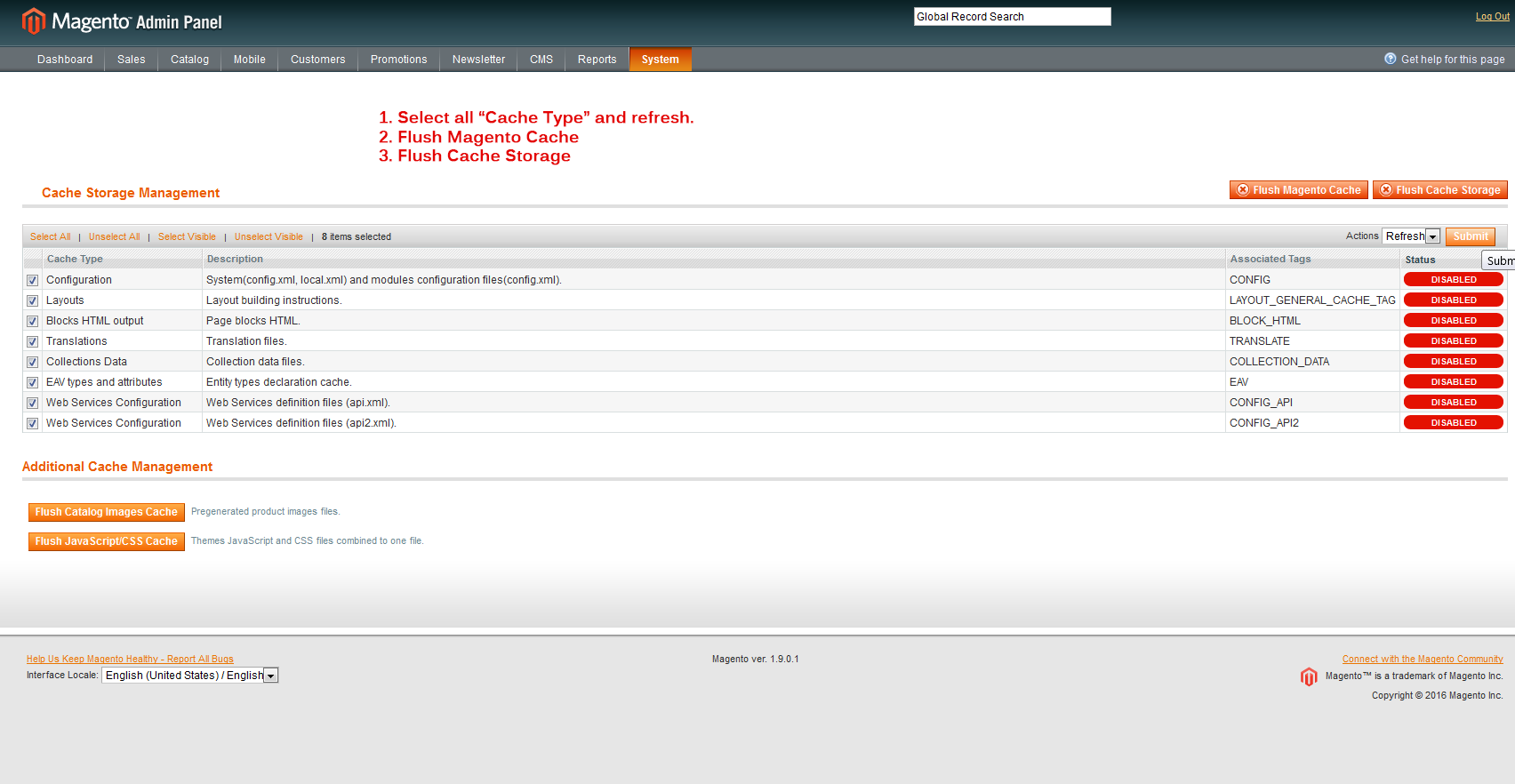Viewport: 1515px width, 784px height.
Task: Click the COLLECTION_DATA tag cell
Action: 1279,362
